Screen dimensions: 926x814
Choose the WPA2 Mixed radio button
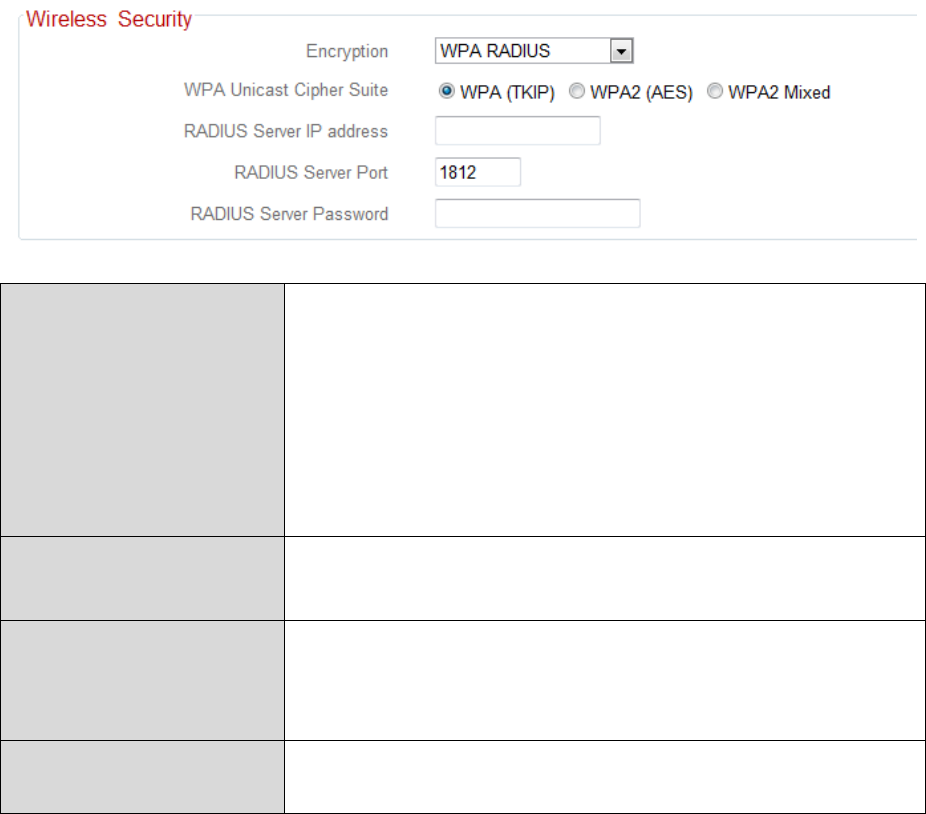click(x=715, y=91)
